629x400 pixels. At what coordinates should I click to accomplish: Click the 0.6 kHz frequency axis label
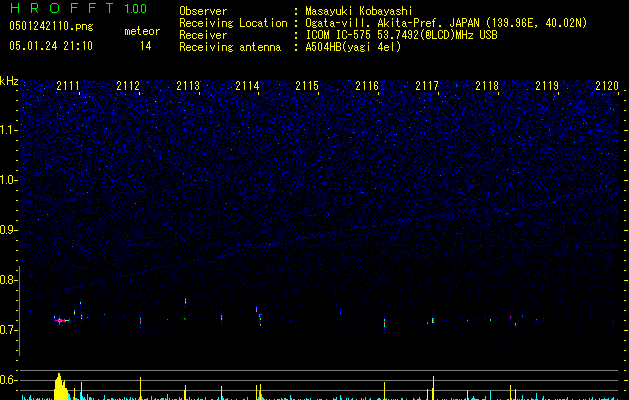click(x=8, y=380)
